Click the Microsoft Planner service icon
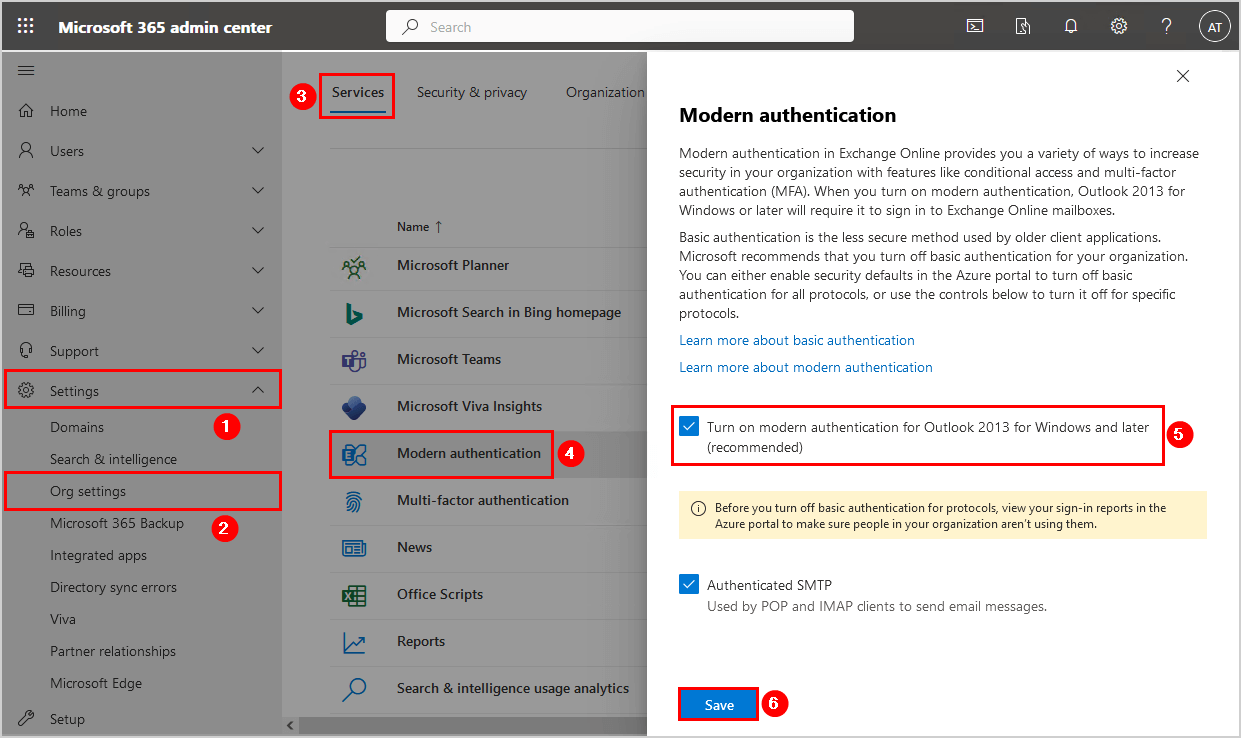1241x738 pixels. pyautogui.click(x=354, y=266)
